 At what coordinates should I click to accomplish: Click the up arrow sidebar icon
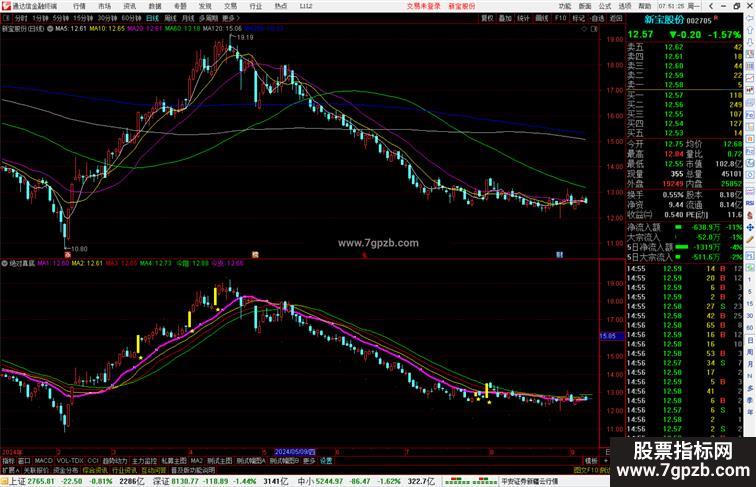750,31
